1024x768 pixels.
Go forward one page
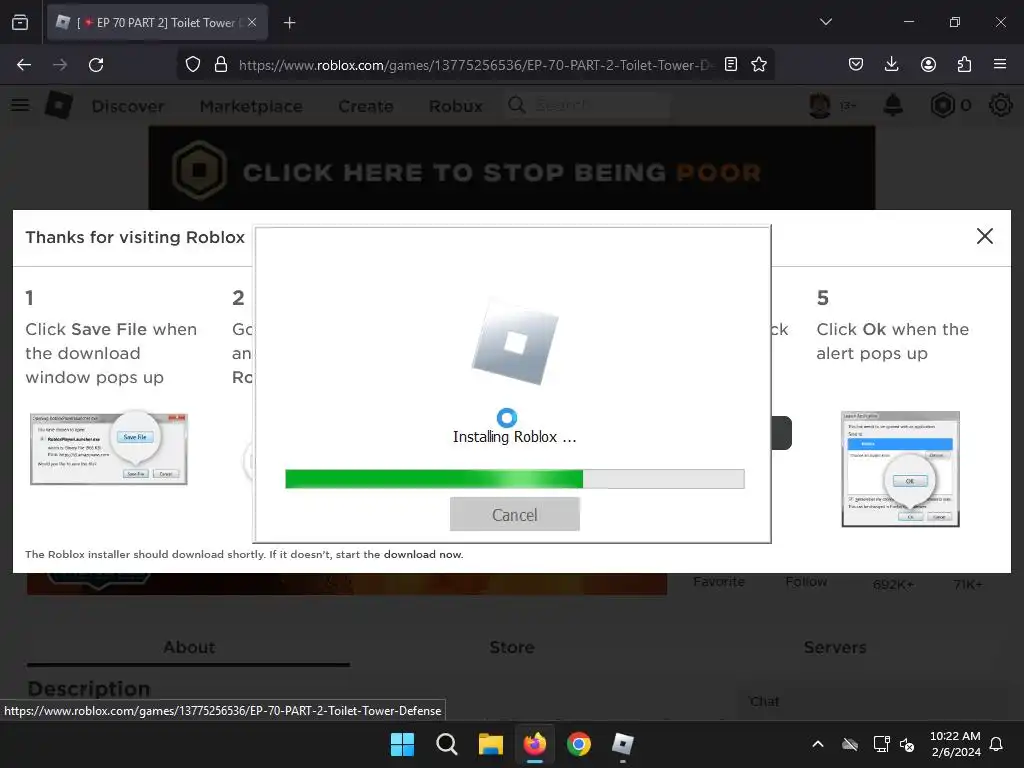pyautogui.click(x=60, y=65)
